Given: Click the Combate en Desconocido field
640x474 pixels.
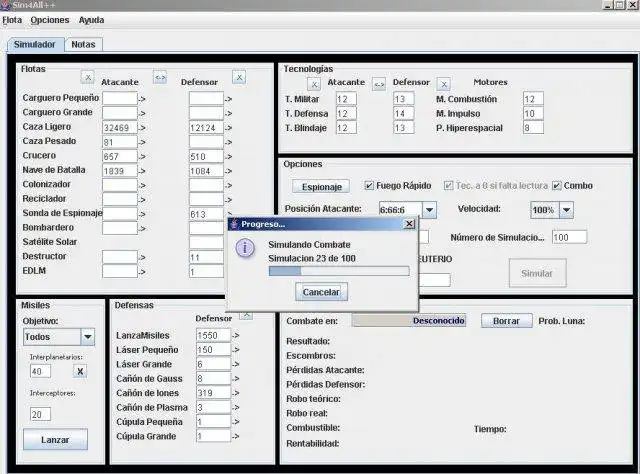Looking at the screenshot, I should click(x=409, y=320).
